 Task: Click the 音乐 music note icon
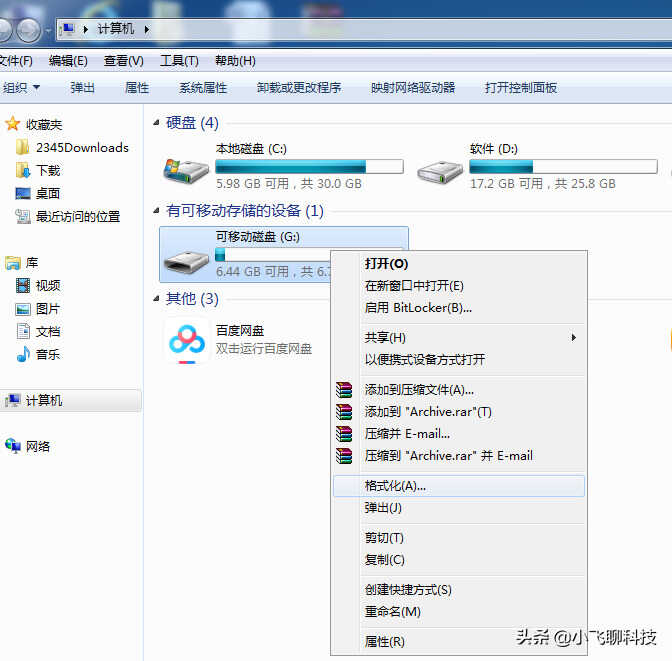click(x=23, y=355)
